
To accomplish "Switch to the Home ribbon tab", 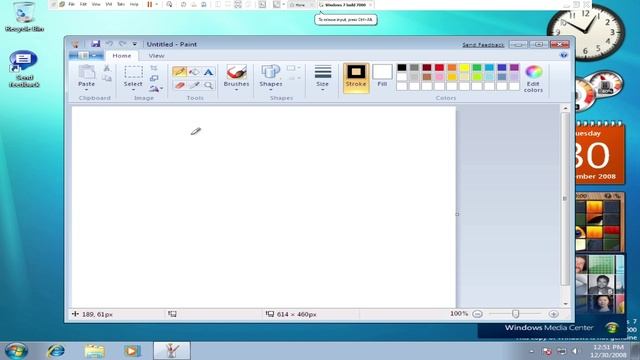I will tap(122, 56).
